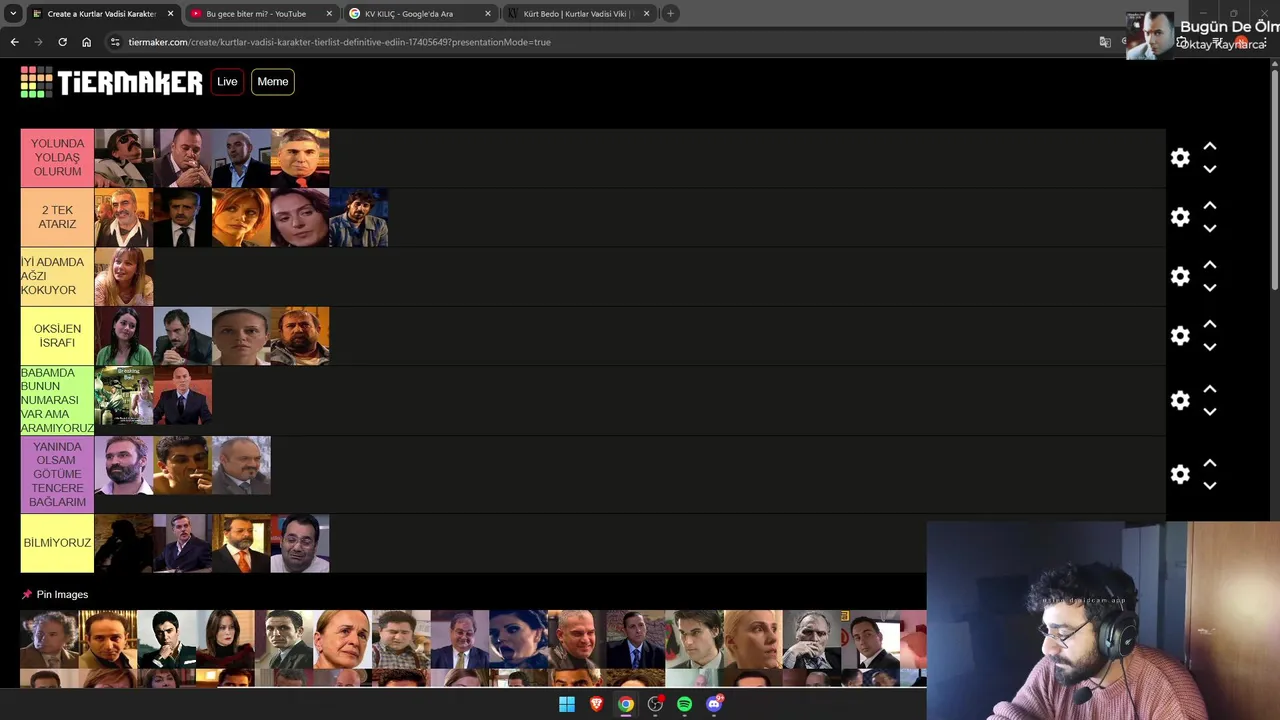Open the browser home page

(86, 42)
